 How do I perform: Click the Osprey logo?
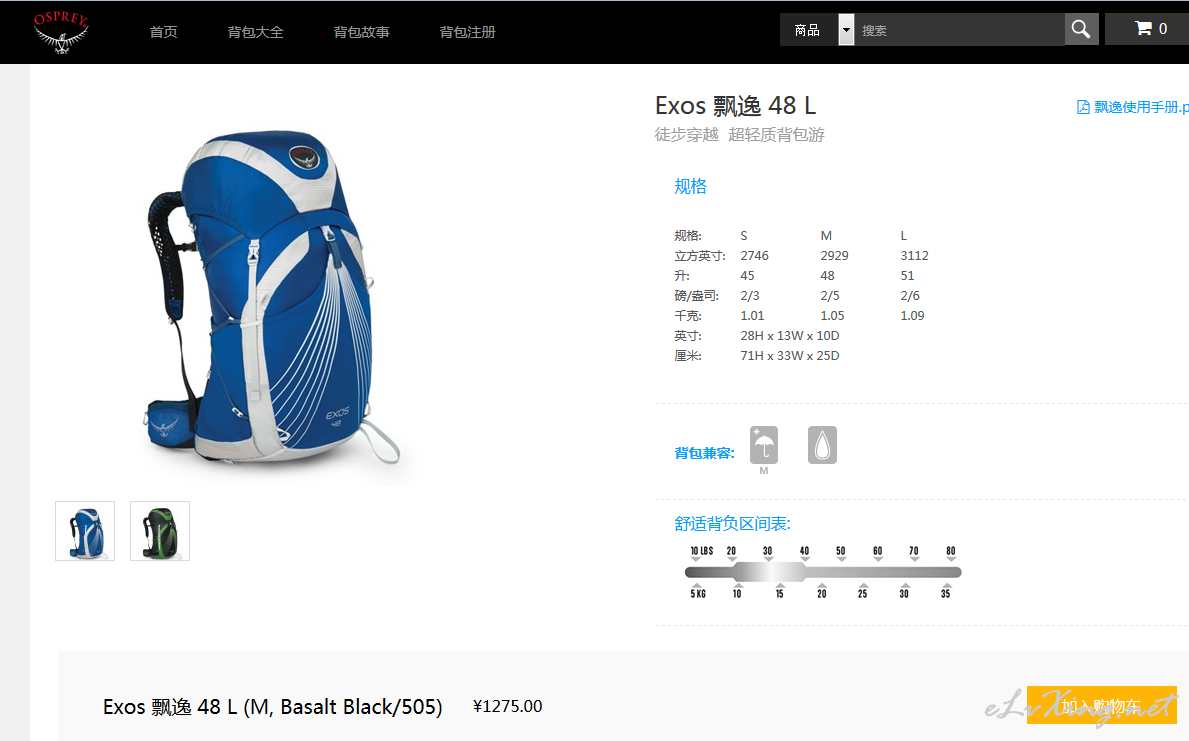61,32
